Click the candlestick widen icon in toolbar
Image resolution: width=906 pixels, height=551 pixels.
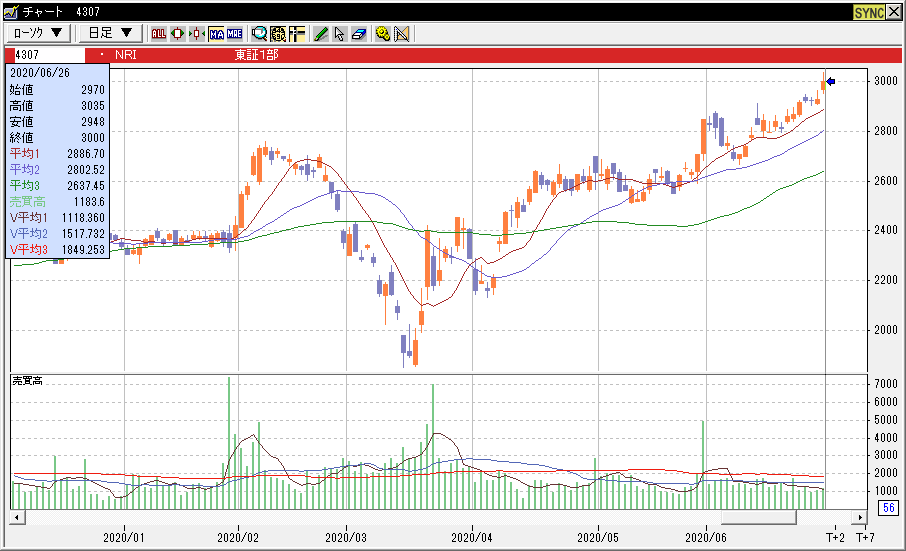point(177,33)
